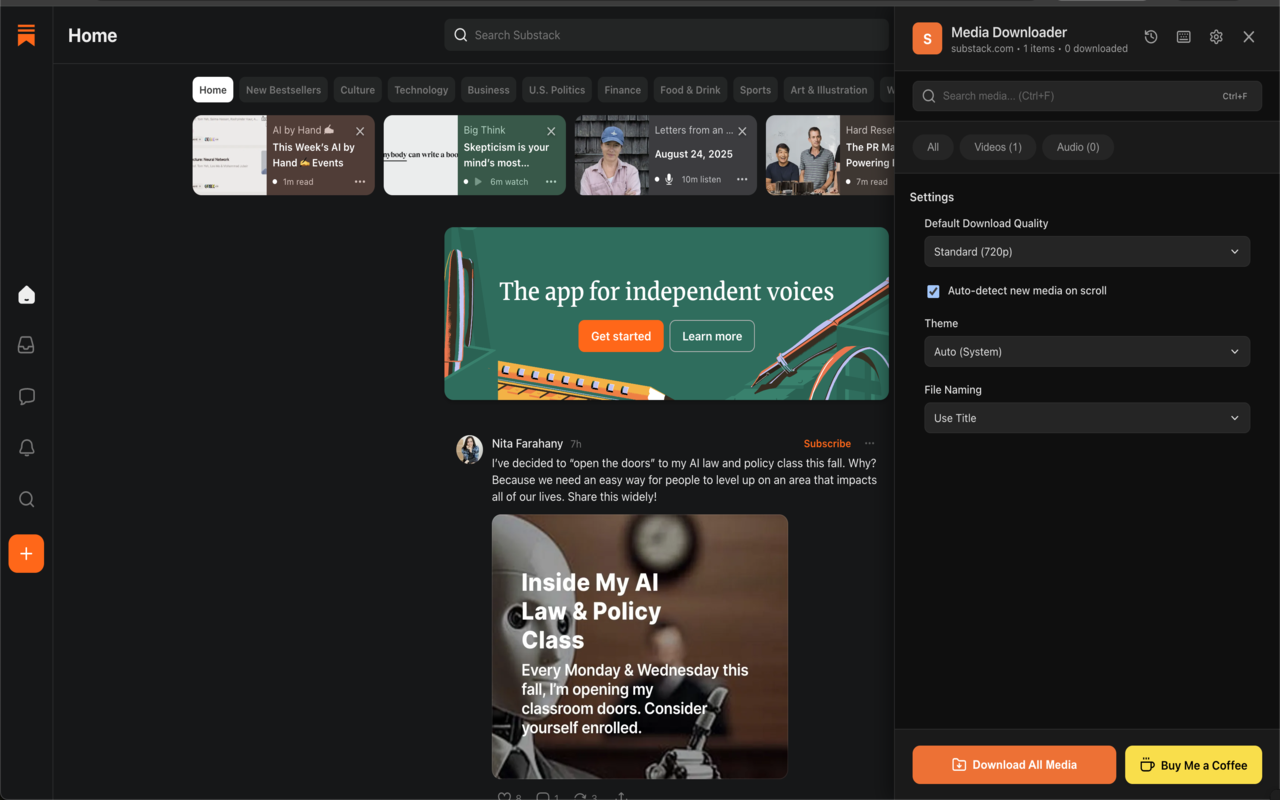Click the Get started button
Viewport: 1280px width, 800px height.
click(621, 336)
